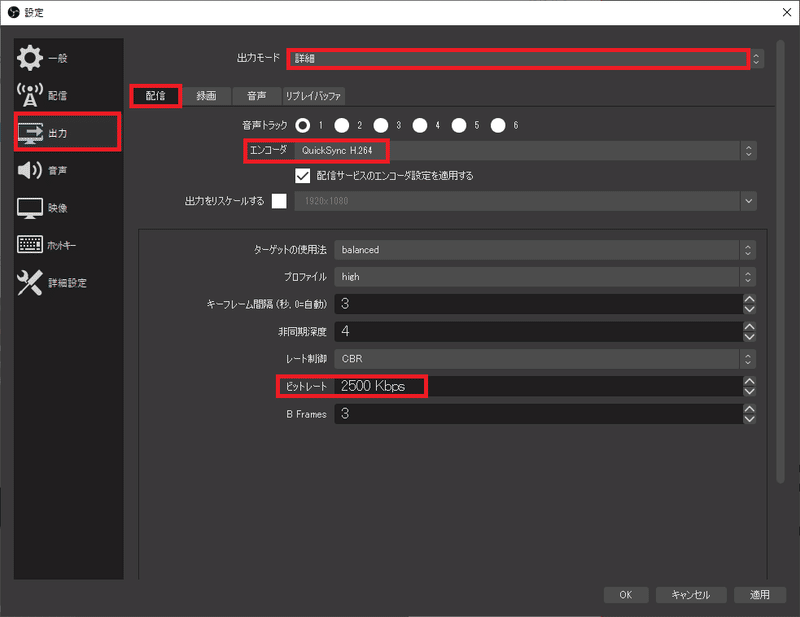Viewport: 800px width, 617px height.
Task: Click the キャンセル (Cancel) button
Action: [691, 595]
